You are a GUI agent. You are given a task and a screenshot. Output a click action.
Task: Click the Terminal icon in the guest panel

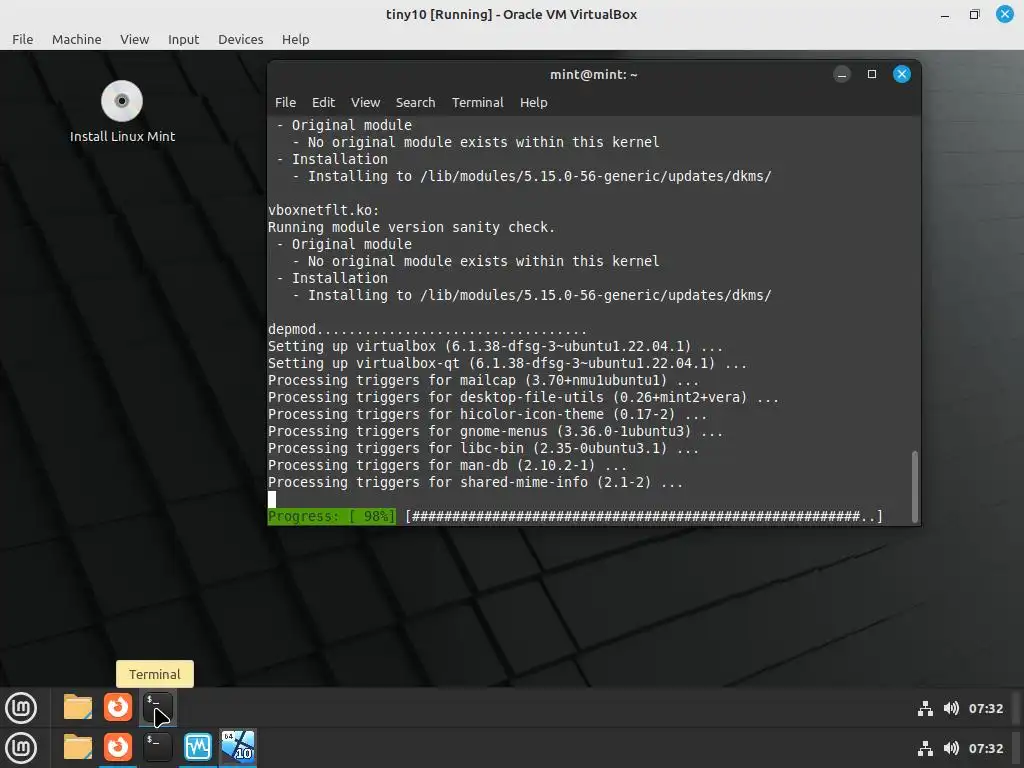click(157, 708)
